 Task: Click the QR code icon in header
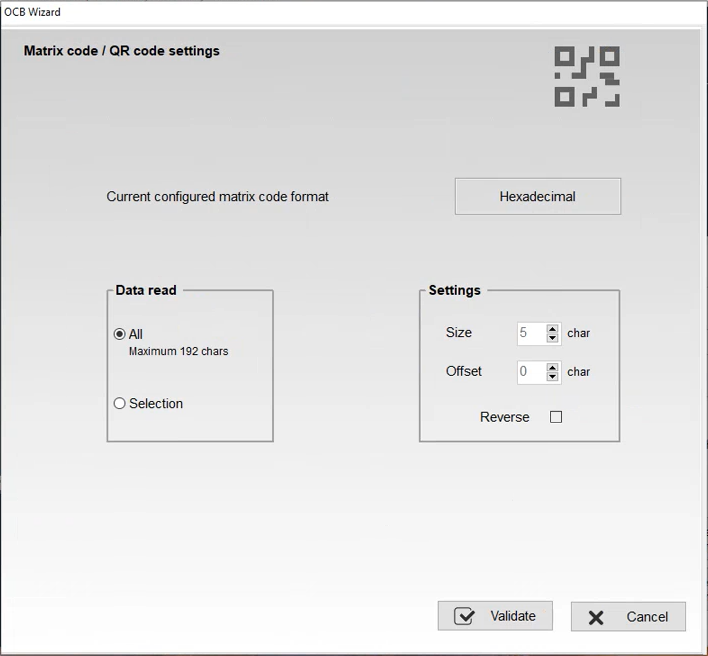(x=587, y=77)
